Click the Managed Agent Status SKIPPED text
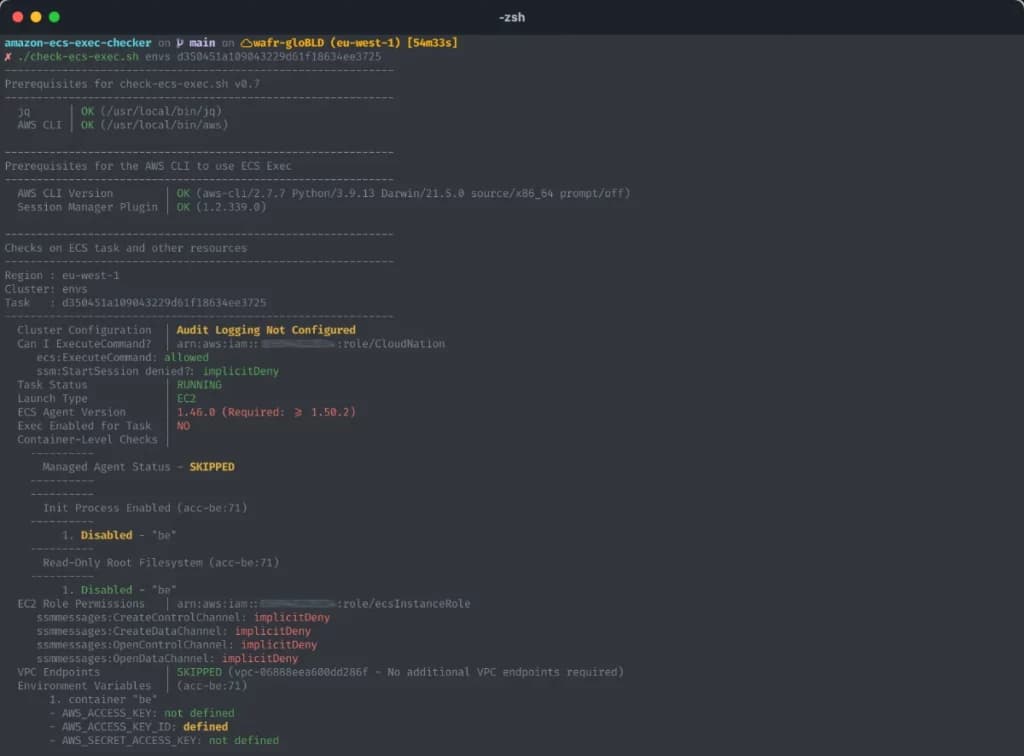The height and width of the screenshot is (756, 1024). pyautogui.click(x=212, y=467)
